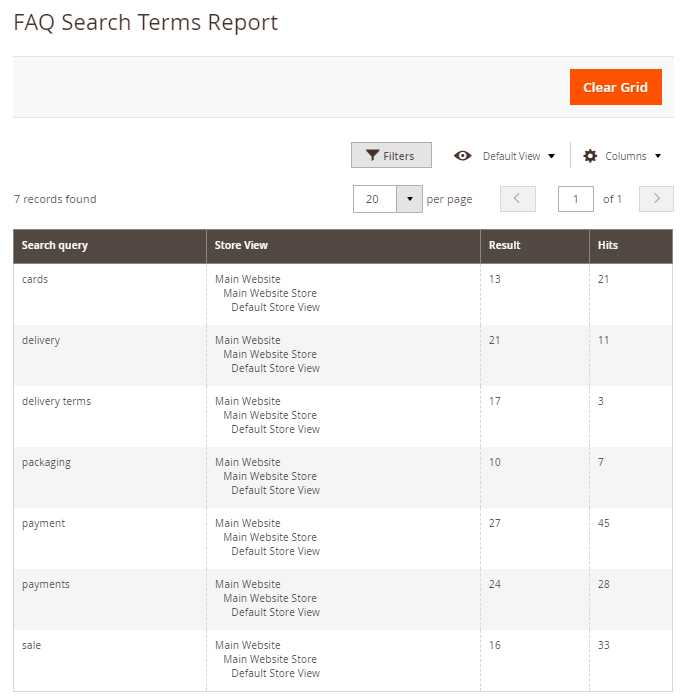Sort by Store View column header
This screenshot has width=685, height=700.
click(x=343, y=246)
